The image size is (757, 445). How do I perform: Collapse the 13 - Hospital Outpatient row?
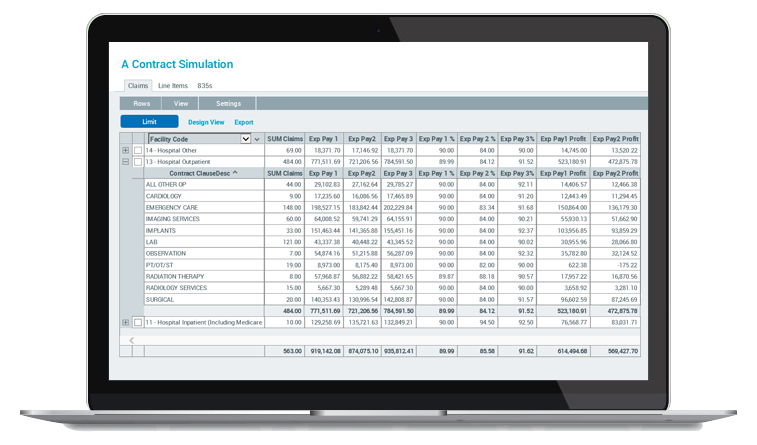click(x=126, y=161)
